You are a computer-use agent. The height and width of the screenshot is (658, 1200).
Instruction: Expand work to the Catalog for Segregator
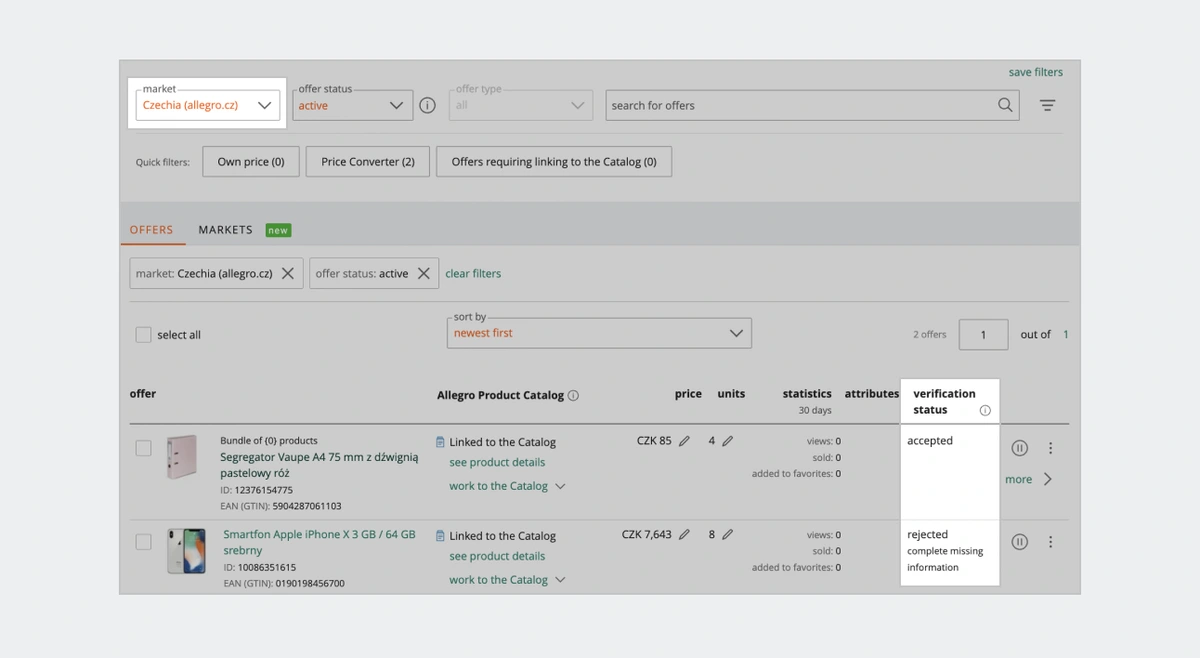507,486
